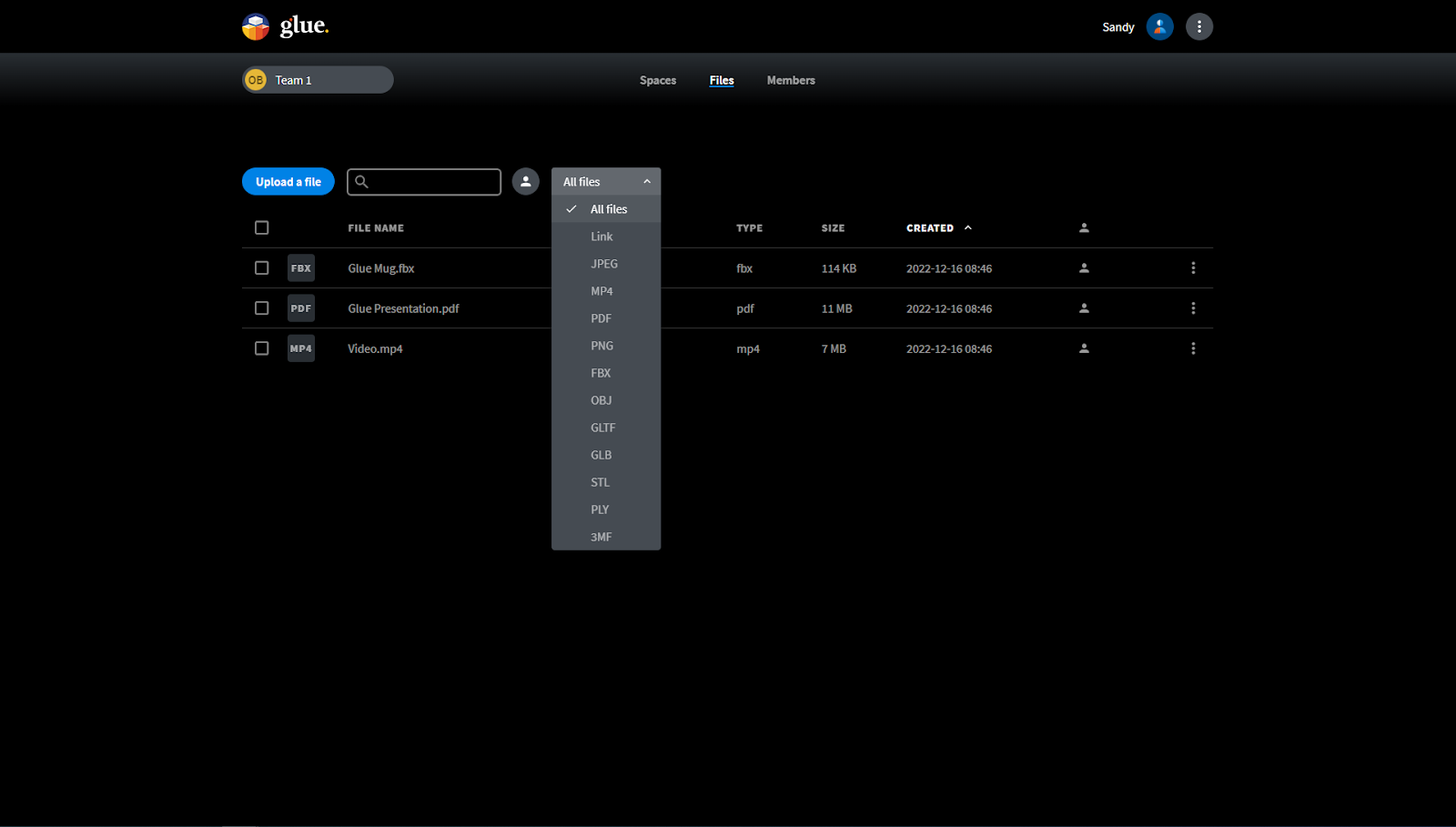Screen dimensions: 1456x827
Task: Click the OB team badge icon
Action: 256,80
